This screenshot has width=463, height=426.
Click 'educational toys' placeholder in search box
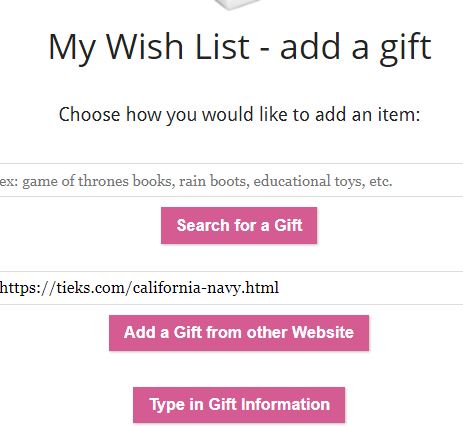[309, 181]
